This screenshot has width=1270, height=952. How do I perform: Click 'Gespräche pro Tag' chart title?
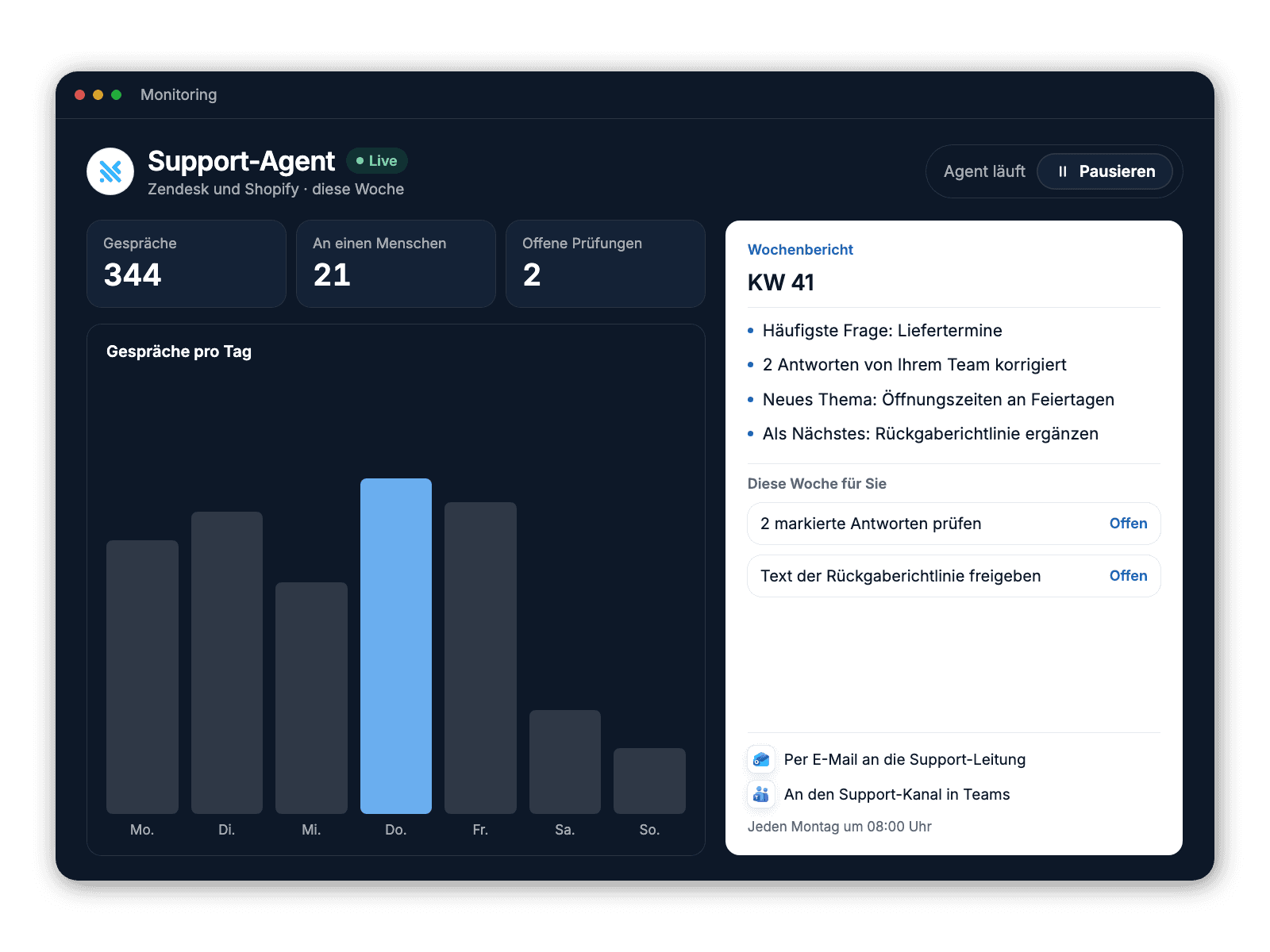click(x=179, y=351)
